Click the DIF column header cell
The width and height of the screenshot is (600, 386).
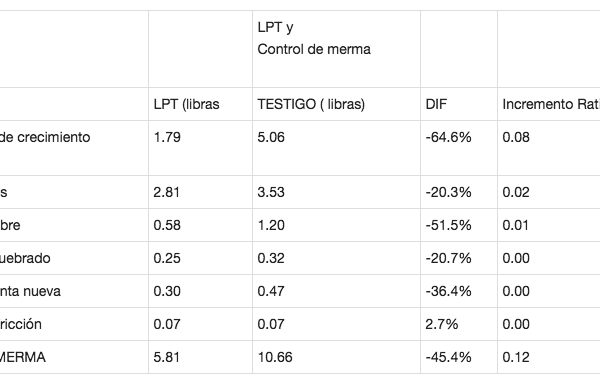459,104
